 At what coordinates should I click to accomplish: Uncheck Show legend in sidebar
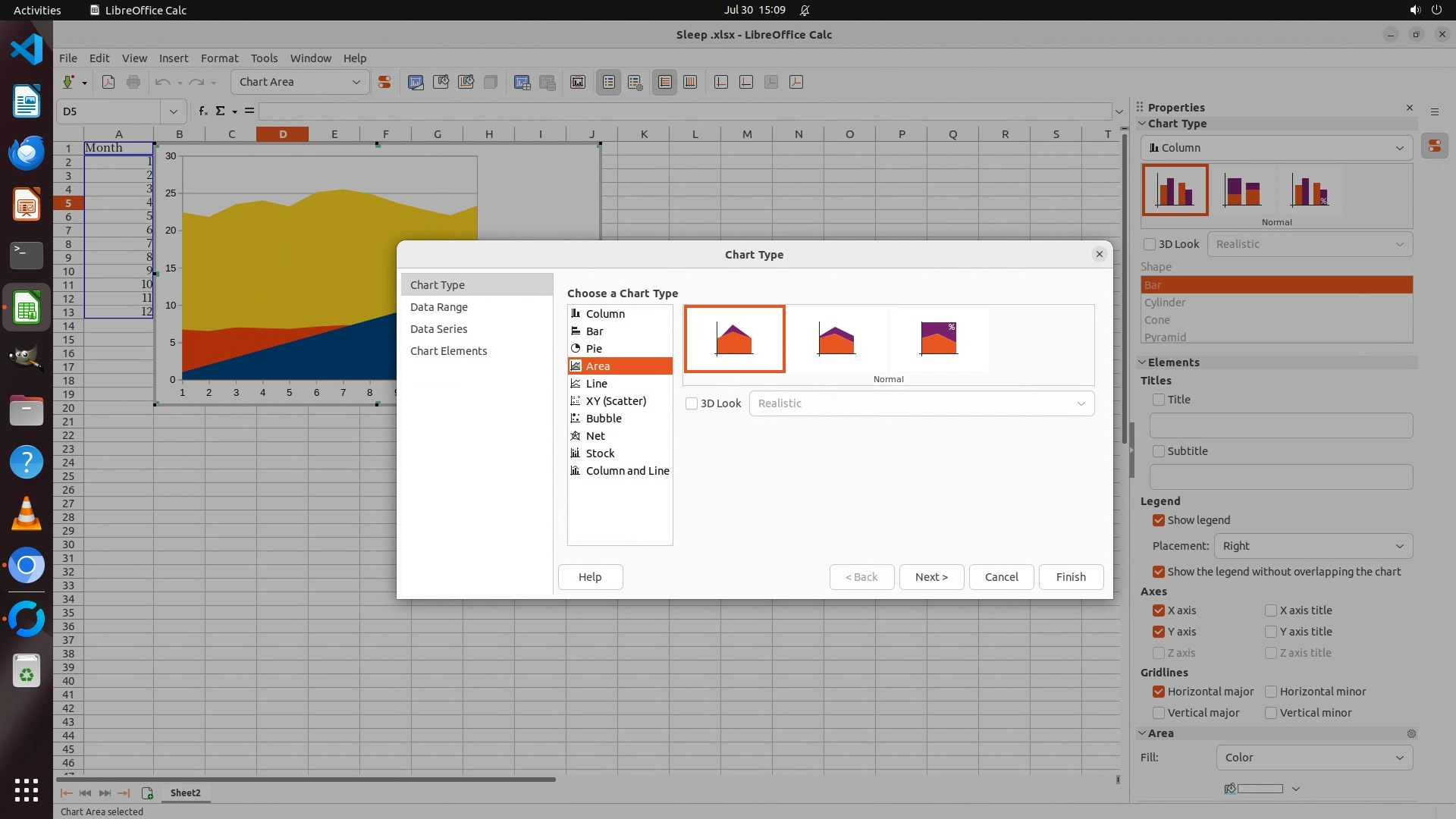[x=1159, y=520]
